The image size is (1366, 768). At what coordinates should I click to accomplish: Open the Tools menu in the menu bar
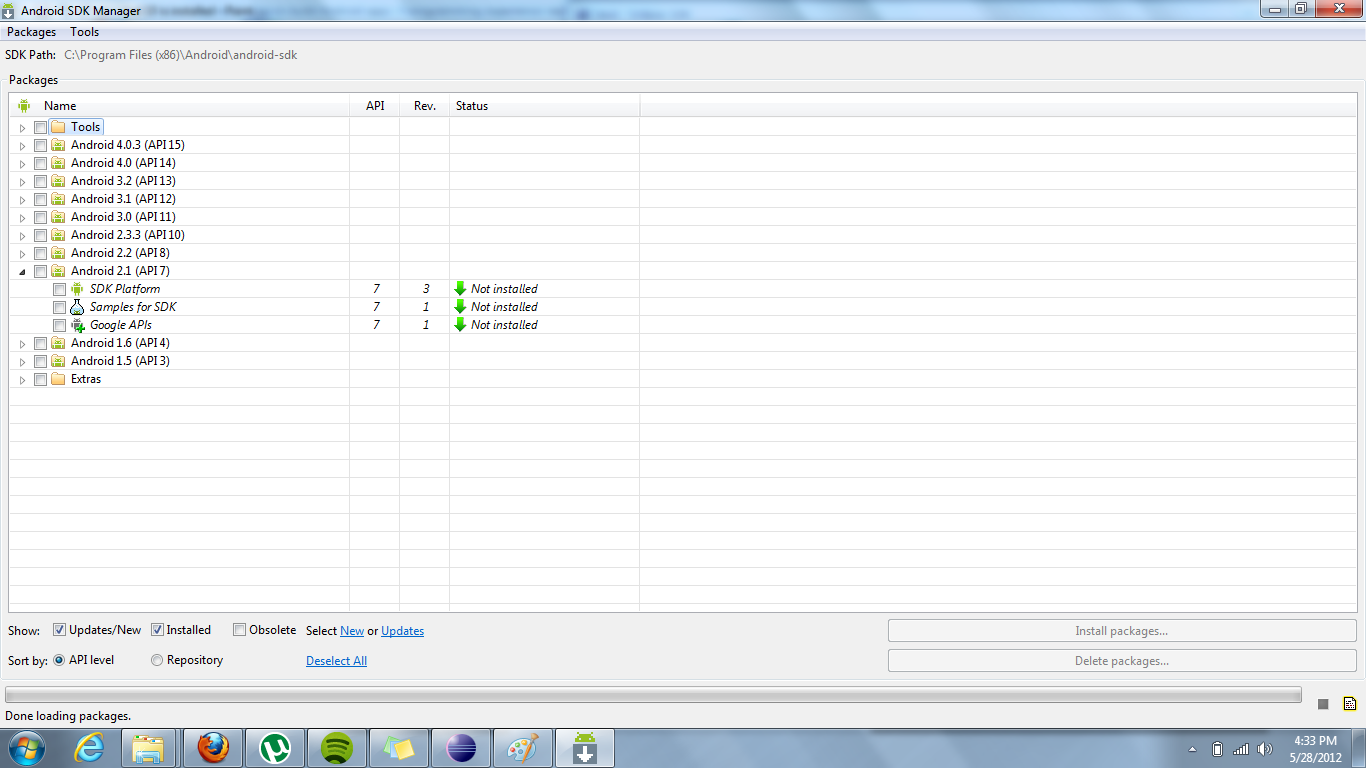(85, 32)
